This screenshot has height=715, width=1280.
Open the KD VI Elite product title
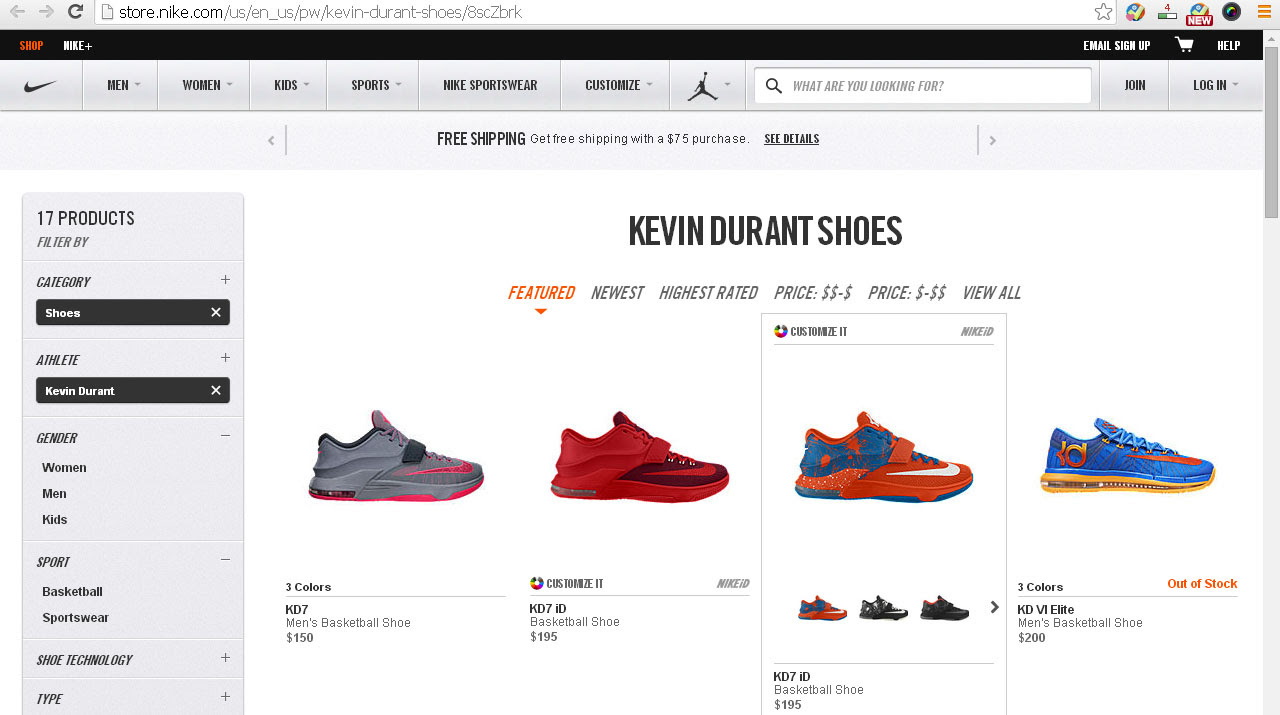coord(1046,609)
